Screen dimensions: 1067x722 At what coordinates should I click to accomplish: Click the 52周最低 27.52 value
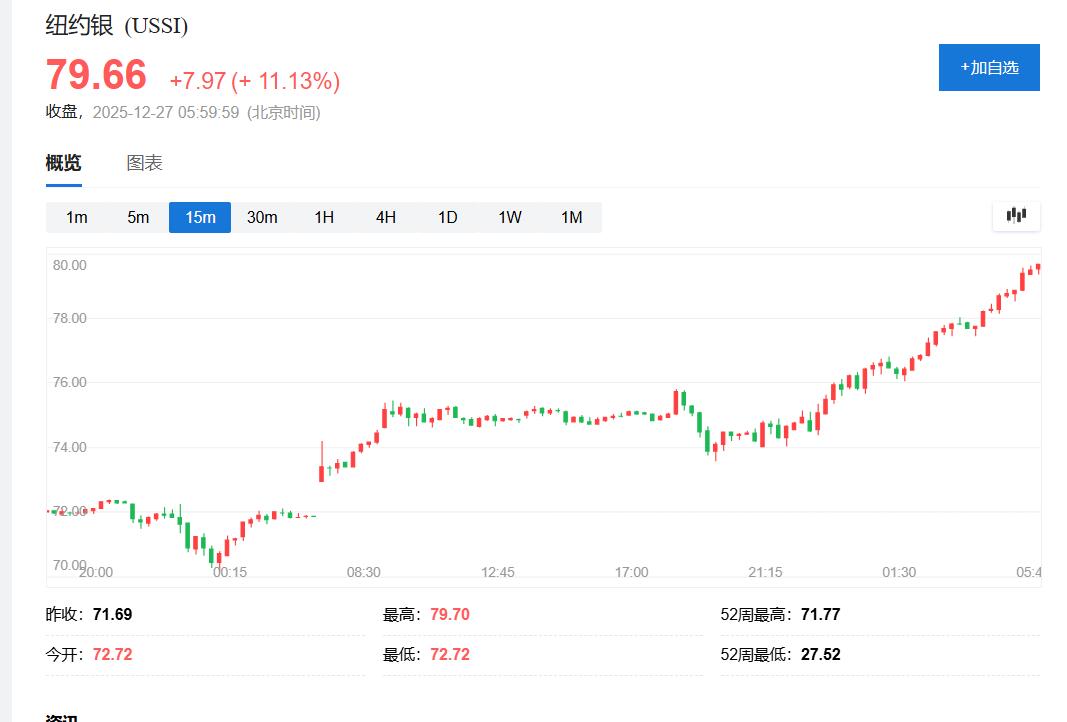820,655
